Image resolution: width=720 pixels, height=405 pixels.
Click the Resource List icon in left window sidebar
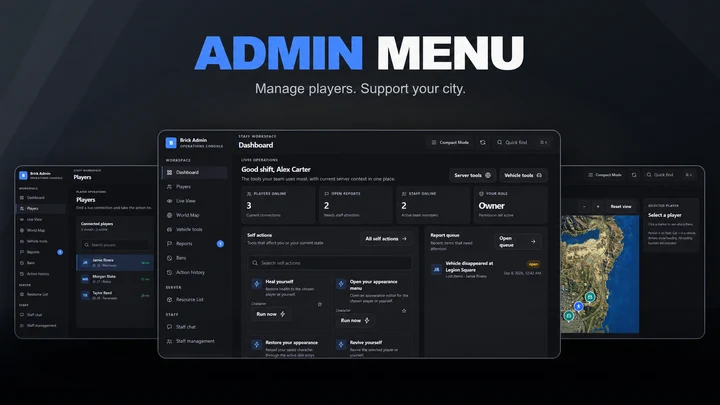(x=22, y=294)
